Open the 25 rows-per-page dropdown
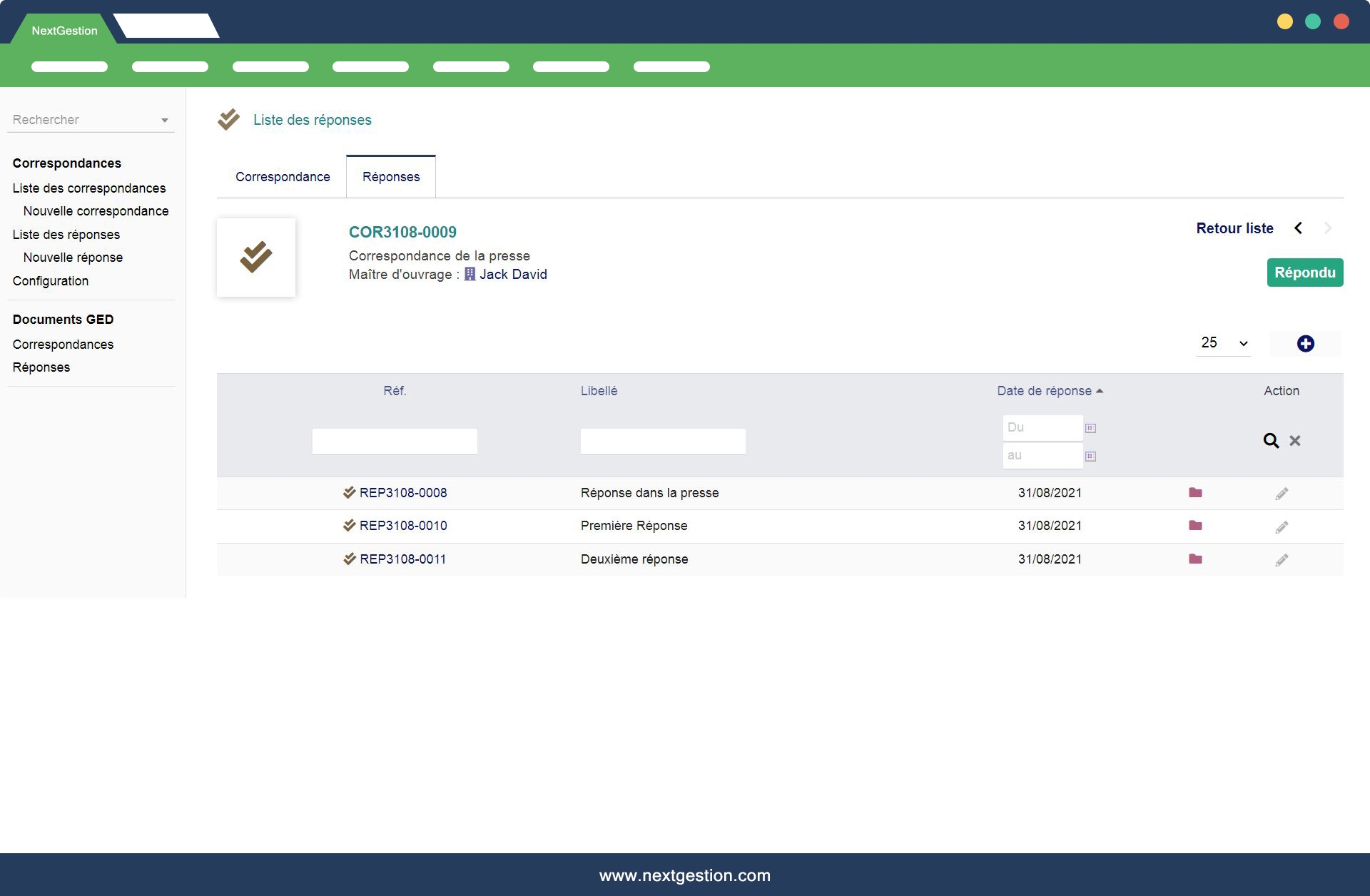Image resolution: width=1370 pixels, height=896 pixels. point(1223,343)
